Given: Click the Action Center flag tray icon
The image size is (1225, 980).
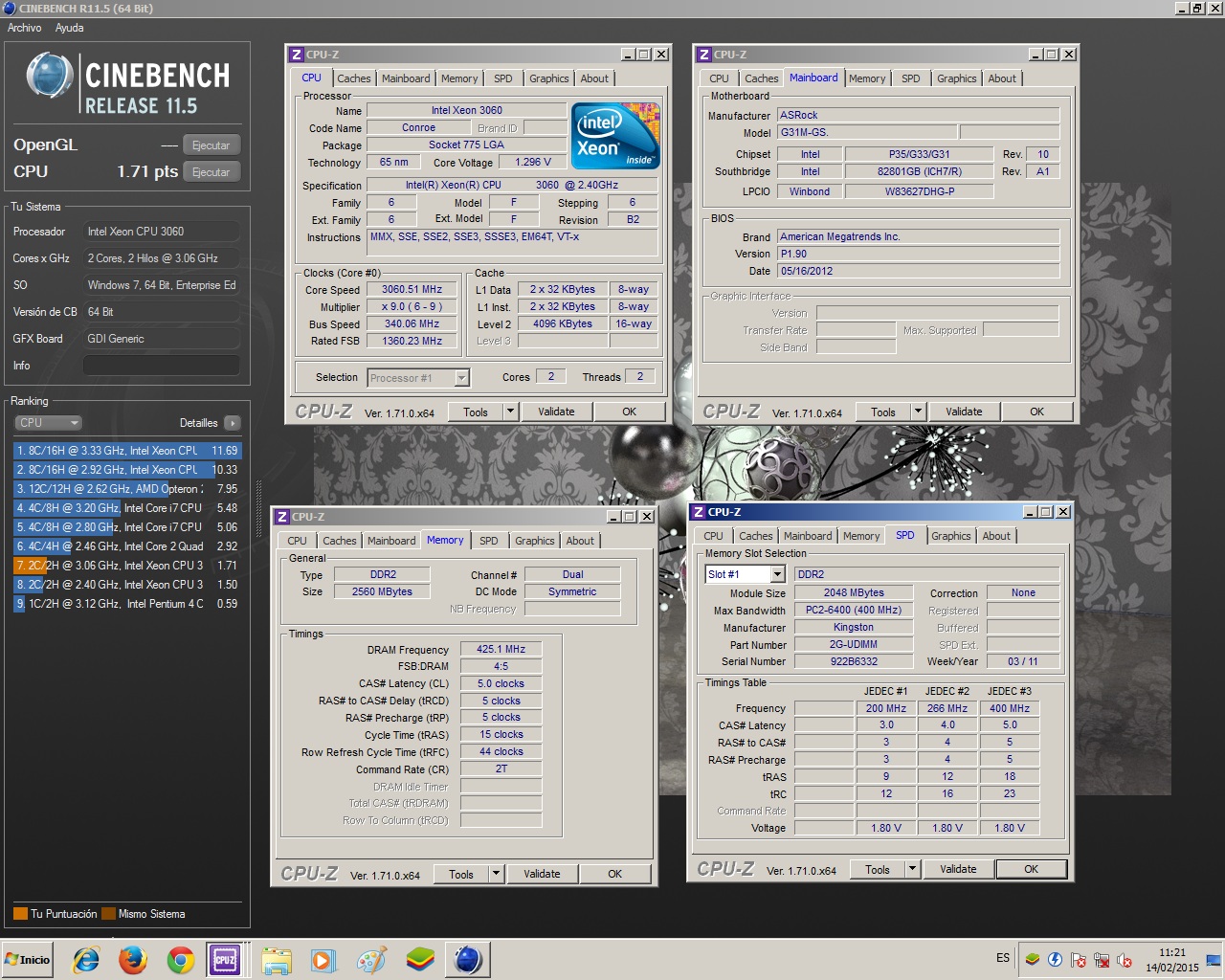Looking at the screenshot, I should pos(1079,959).
